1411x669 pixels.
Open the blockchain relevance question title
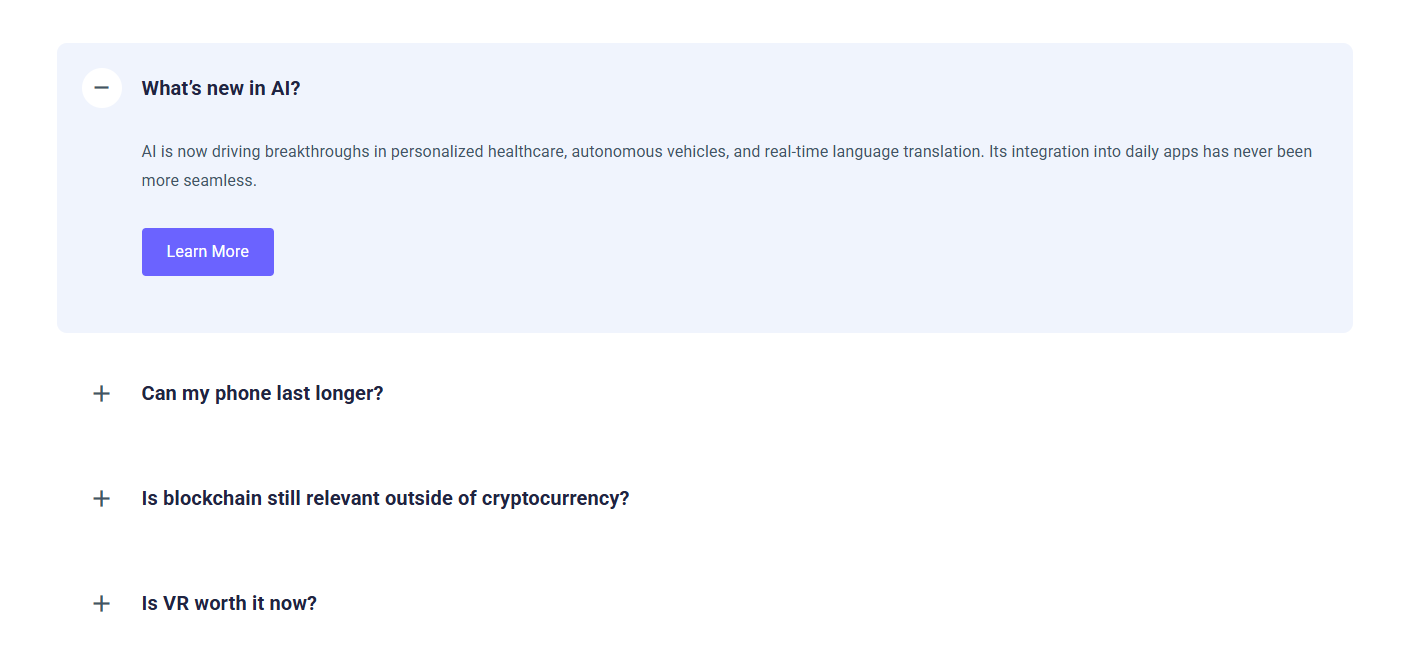pyautogui.click(x=385, y=498)
